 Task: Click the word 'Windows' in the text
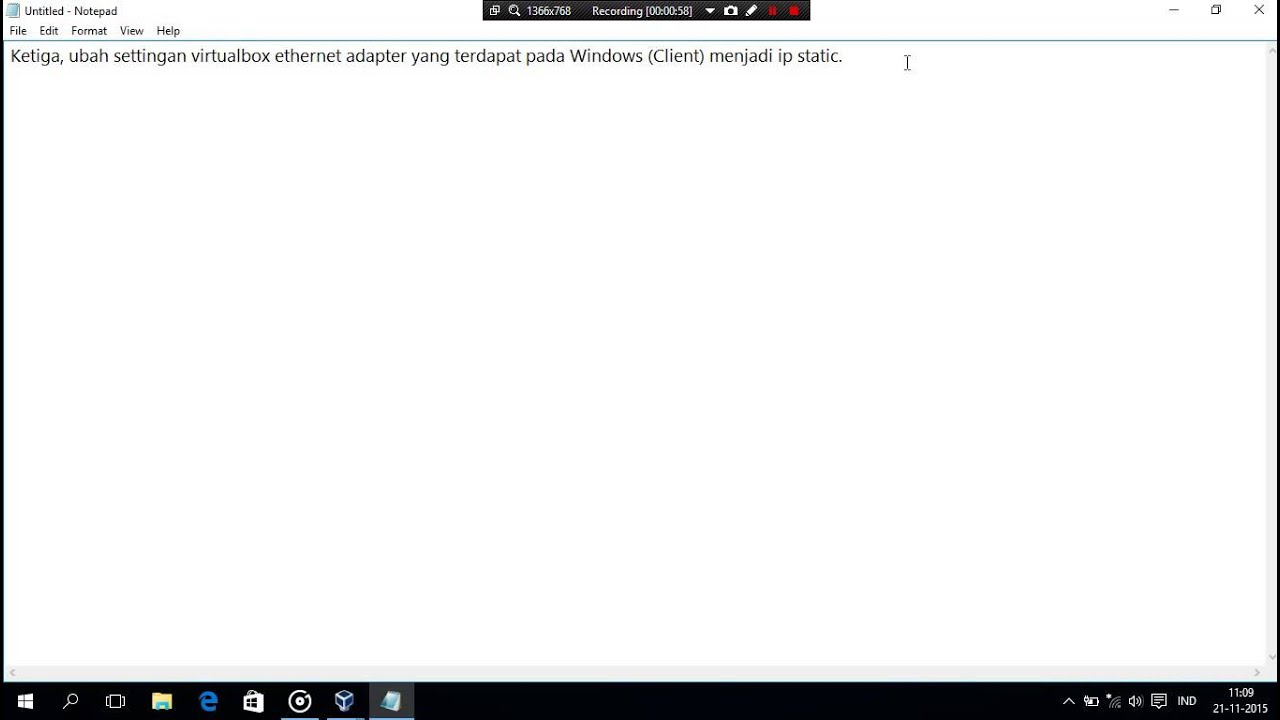[x=606, y=56]
